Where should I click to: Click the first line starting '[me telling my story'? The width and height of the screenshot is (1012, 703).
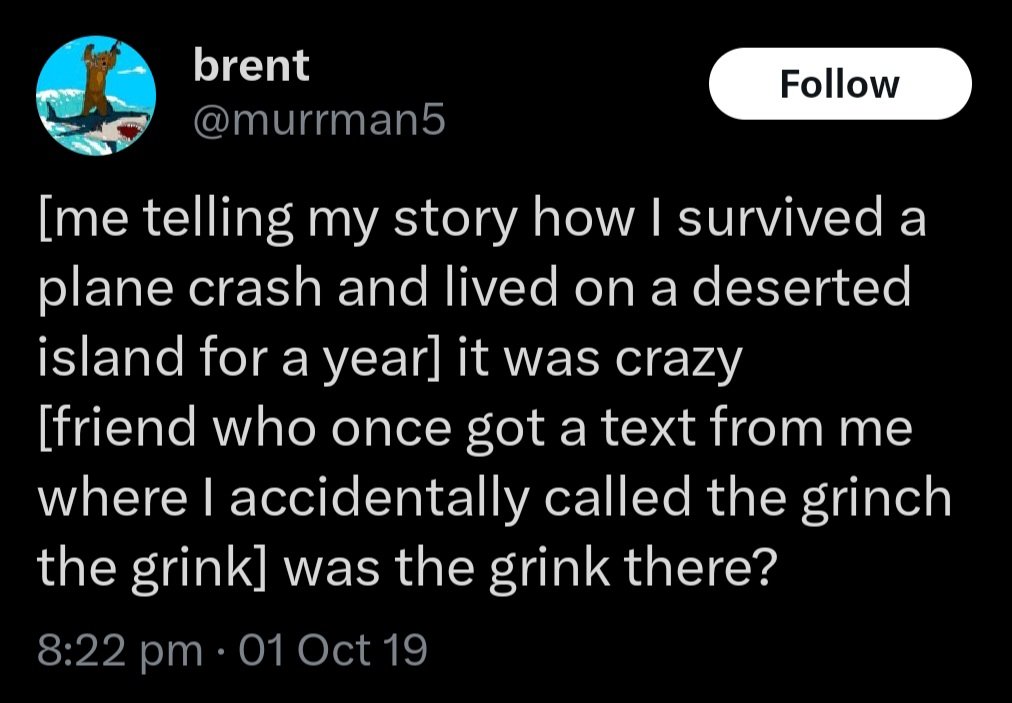pos(480,220)
